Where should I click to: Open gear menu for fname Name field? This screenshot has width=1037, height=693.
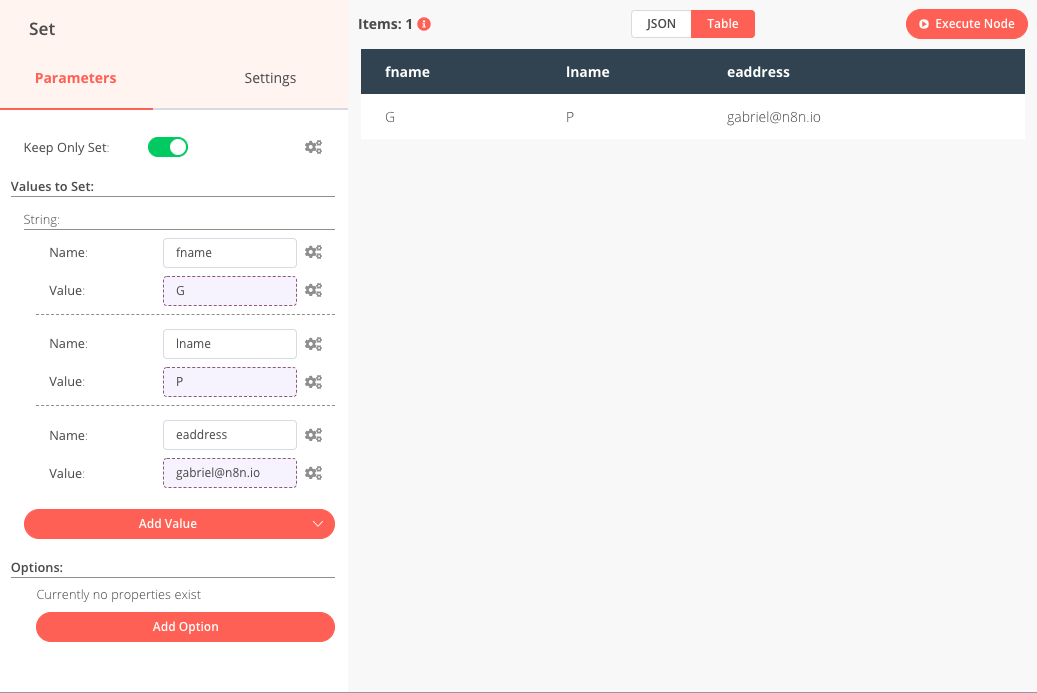pos(313,252)
